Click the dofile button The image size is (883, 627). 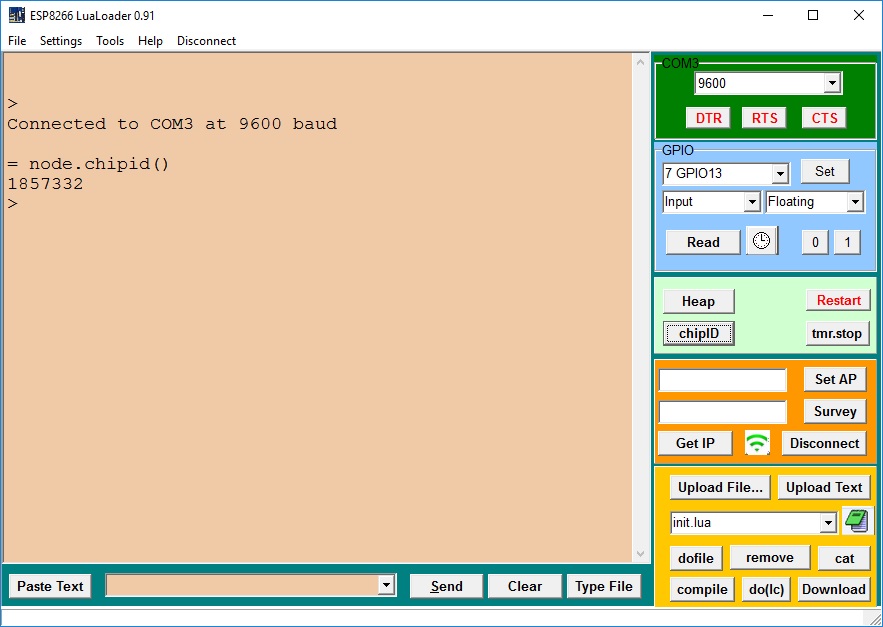point(695,558)
